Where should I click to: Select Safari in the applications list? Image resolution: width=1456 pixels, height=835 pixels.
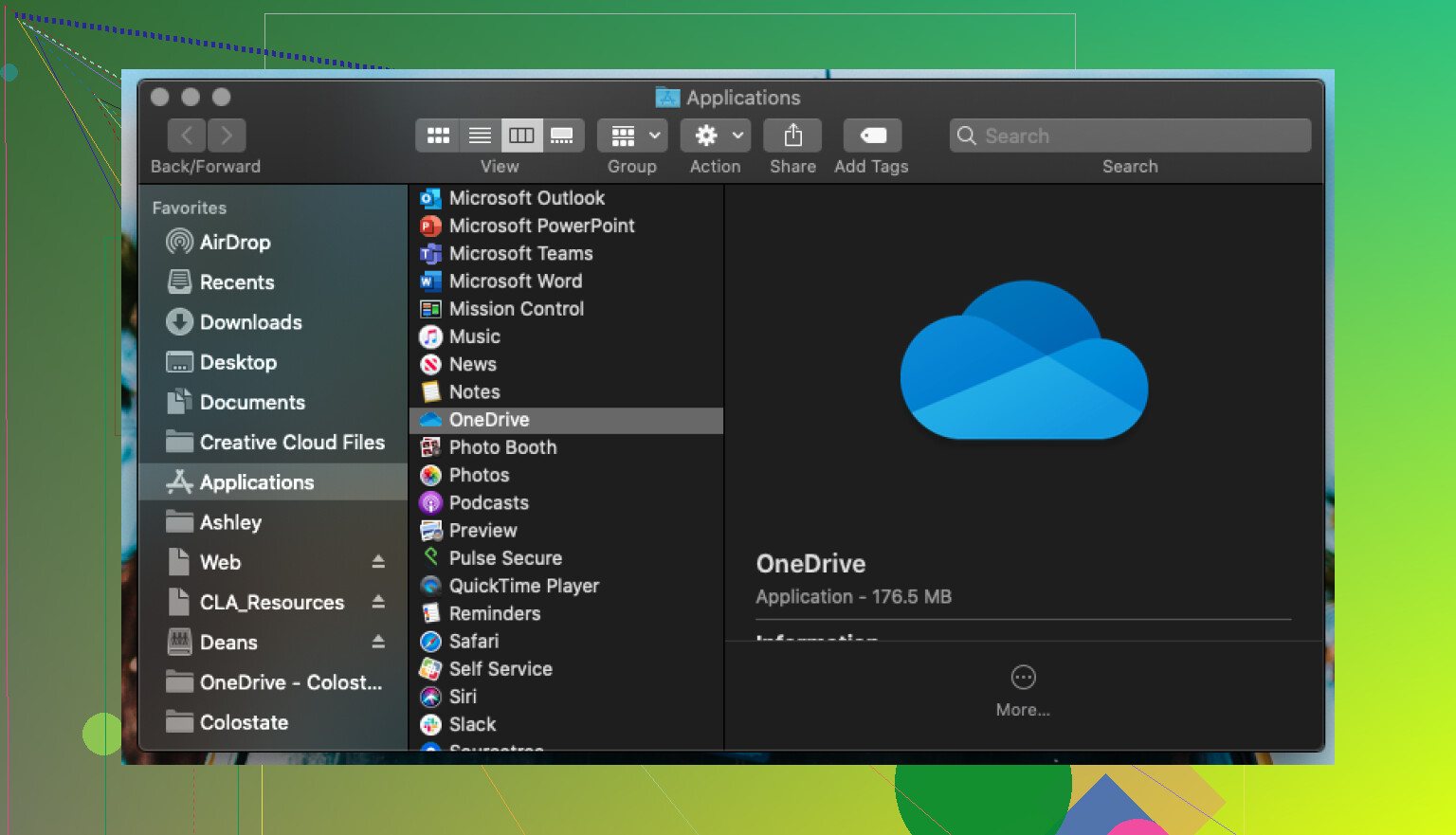pos(473,642)
